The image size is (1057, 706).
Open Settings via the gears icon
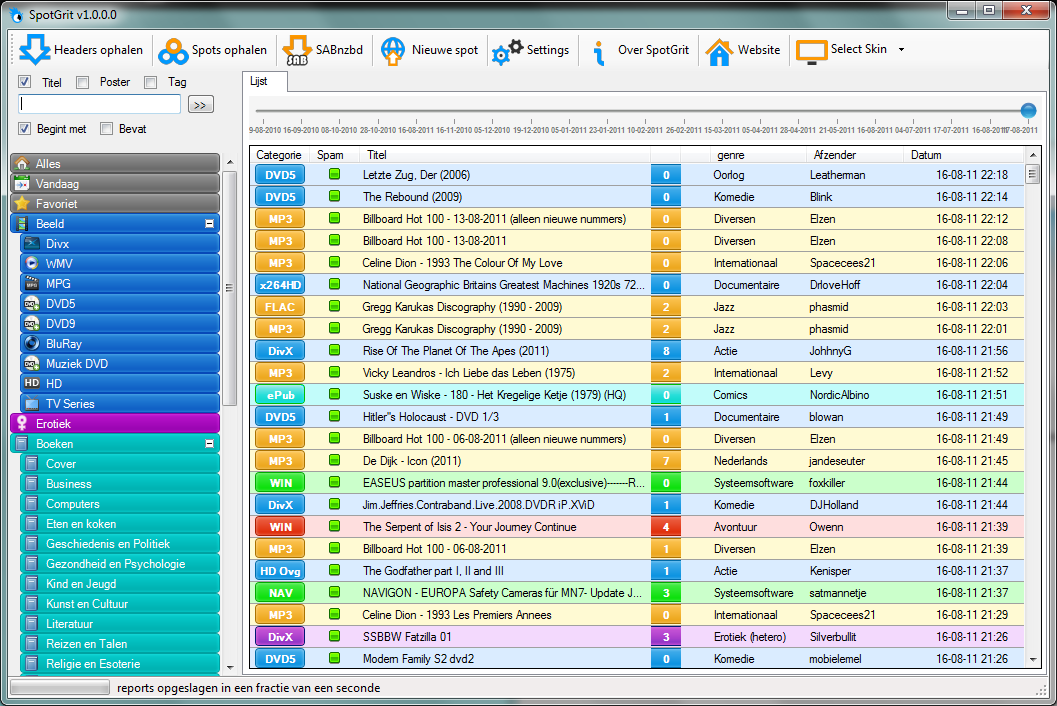[507, 51]
